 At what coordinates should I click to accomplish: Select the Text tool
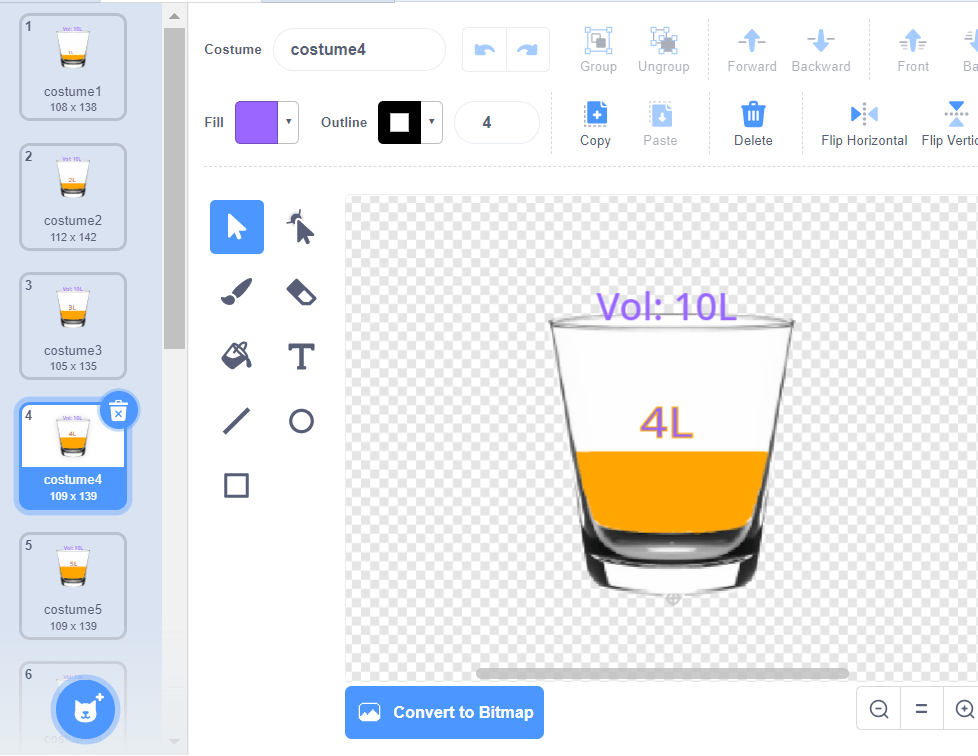click(301, 356)
